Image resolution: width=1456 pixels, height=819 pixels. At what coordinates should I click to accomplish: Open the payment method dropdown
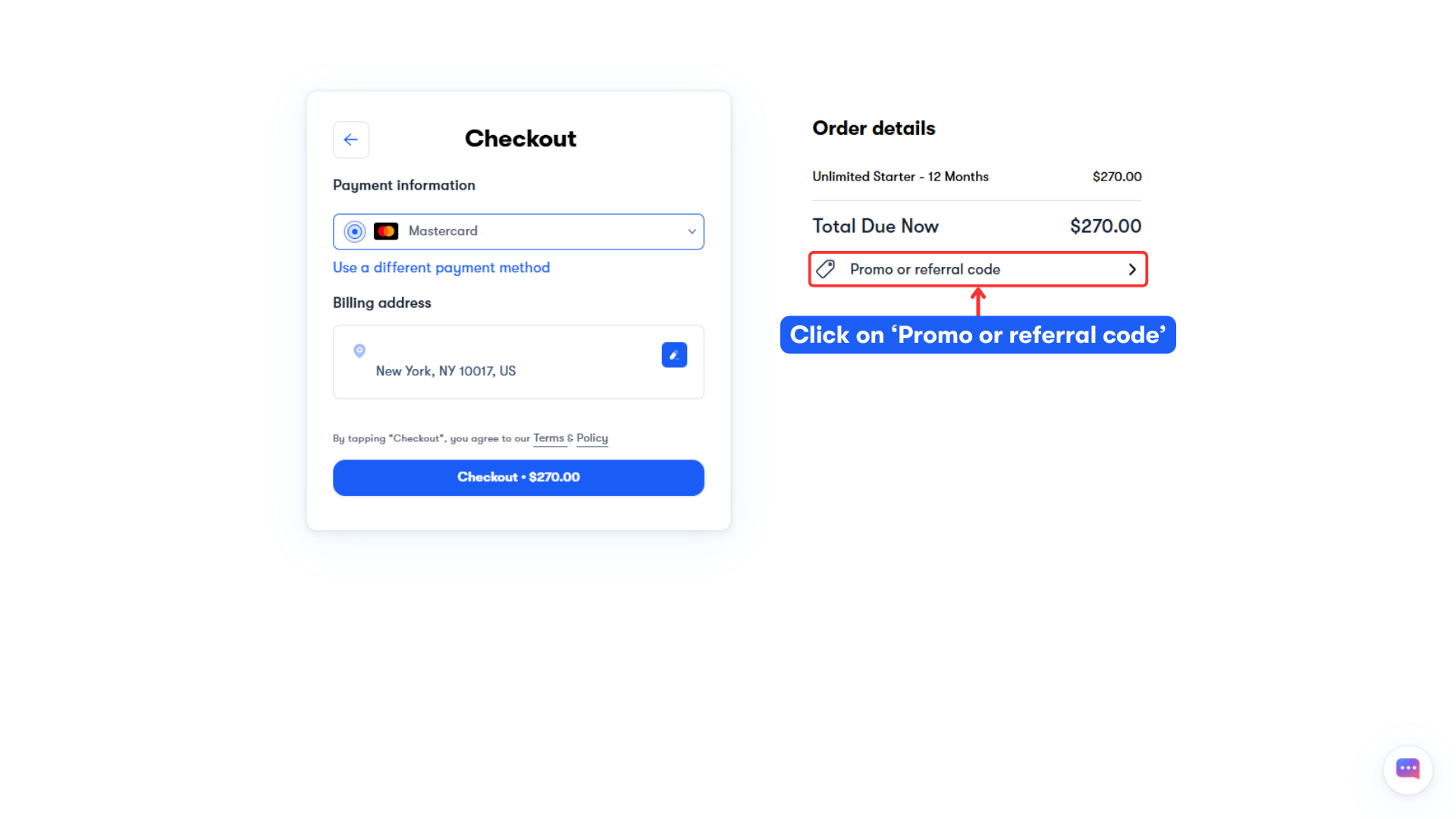pos(691,231)
